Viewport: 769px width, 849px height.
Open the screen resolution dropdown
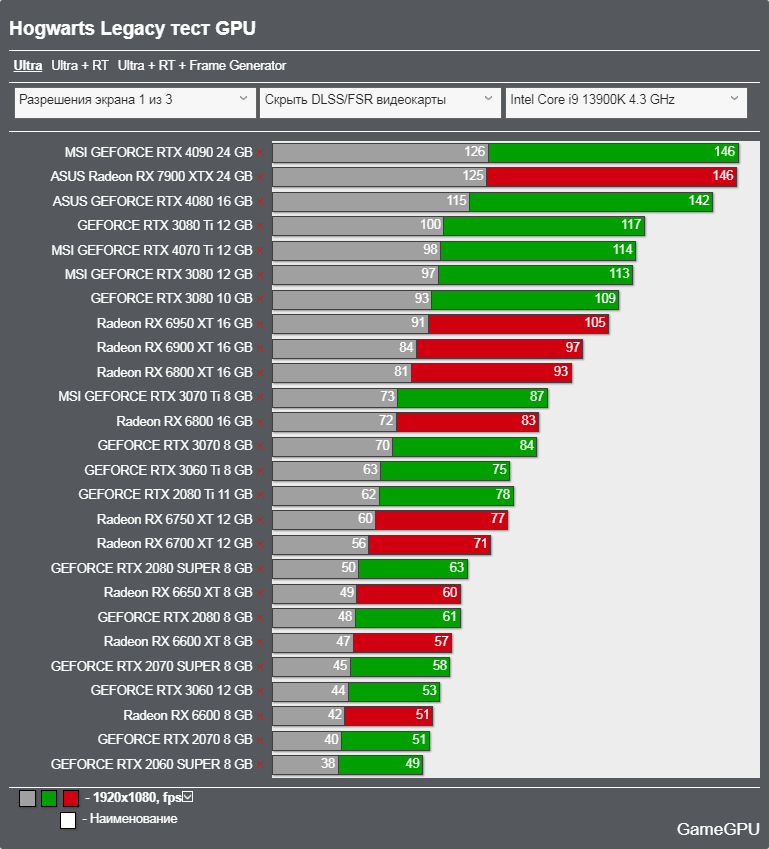(x=135, y=102)
